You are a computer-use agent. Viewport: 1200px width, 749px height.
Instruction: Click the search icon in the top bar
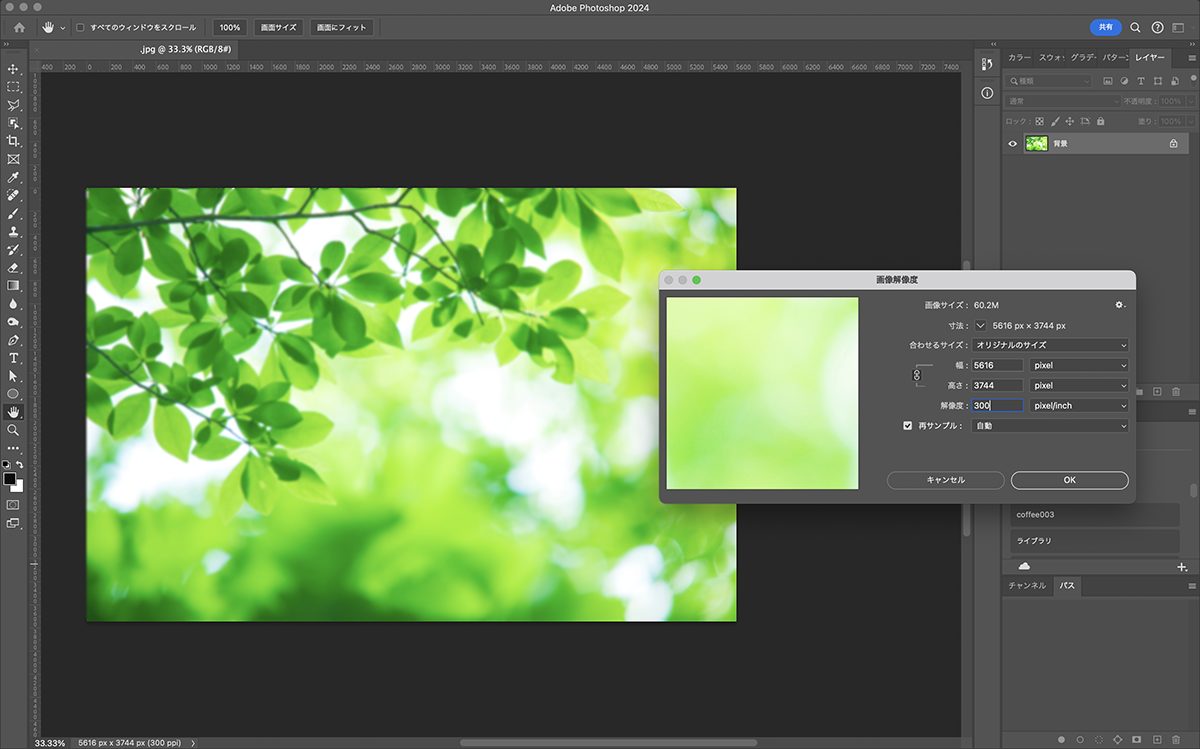pos(1135,28)
